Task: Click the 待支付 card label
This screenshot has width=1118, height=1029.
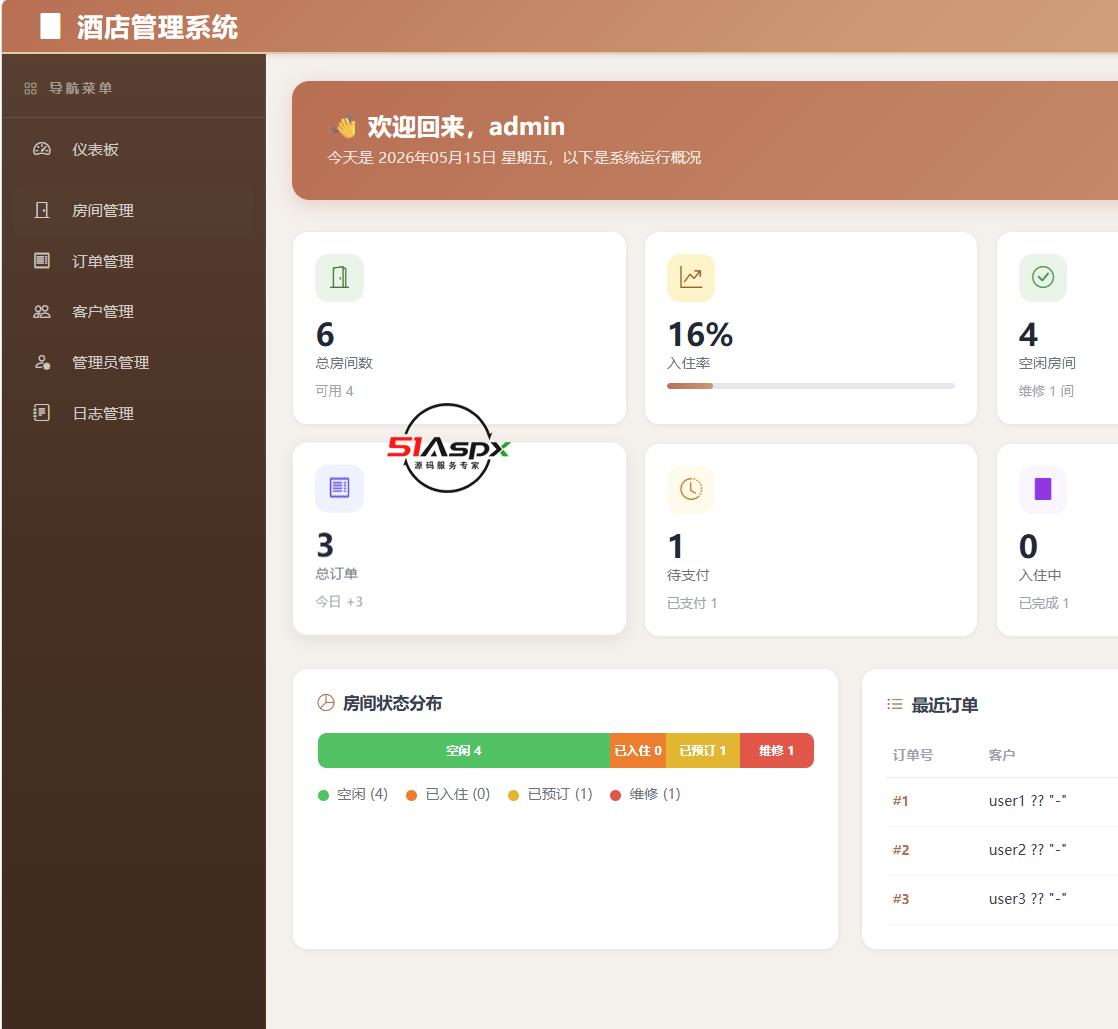Action: point(688,575)
